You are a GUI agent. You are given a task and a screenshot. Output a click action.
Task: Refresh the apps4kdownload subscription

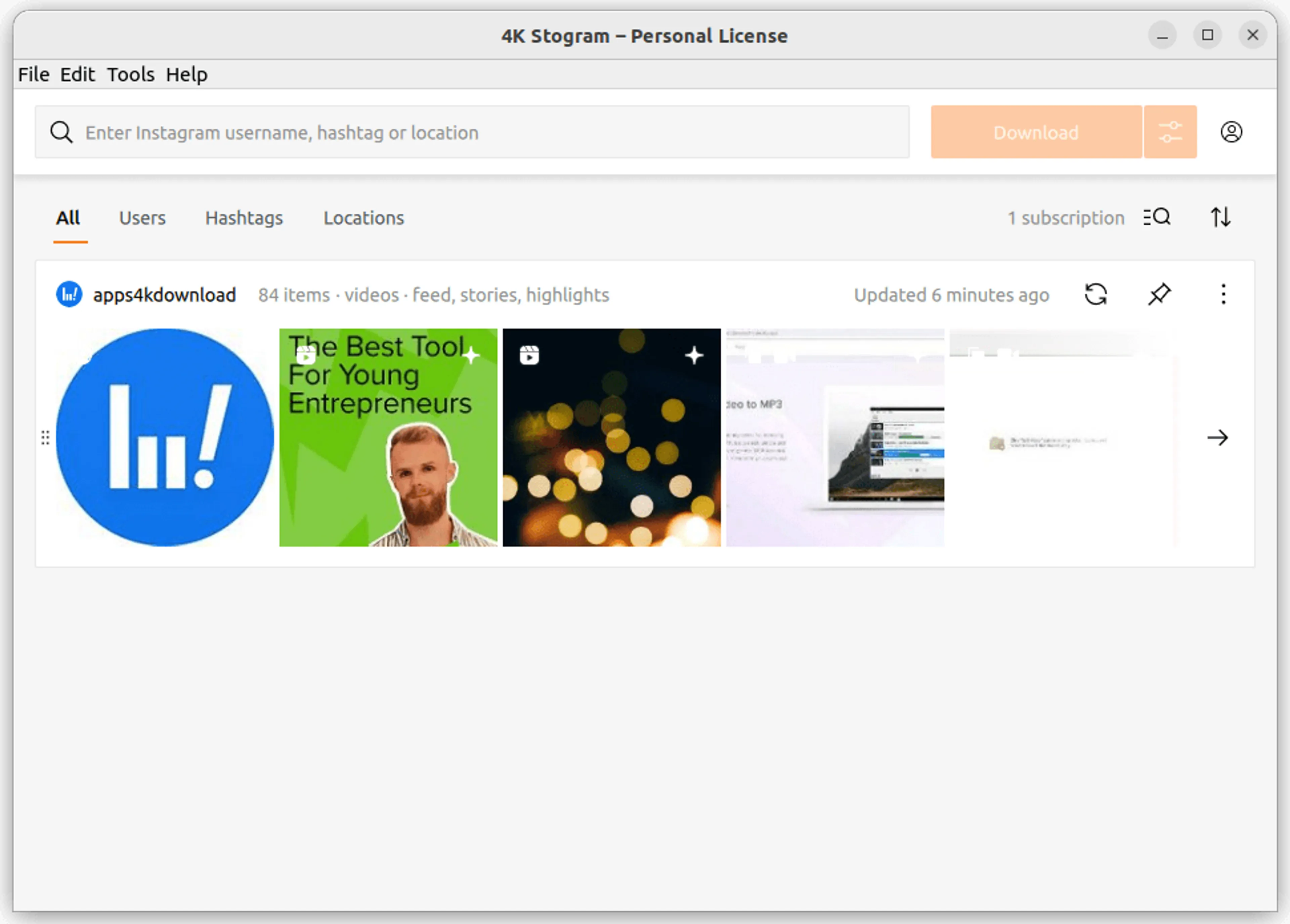click(x=1095, y=295)
